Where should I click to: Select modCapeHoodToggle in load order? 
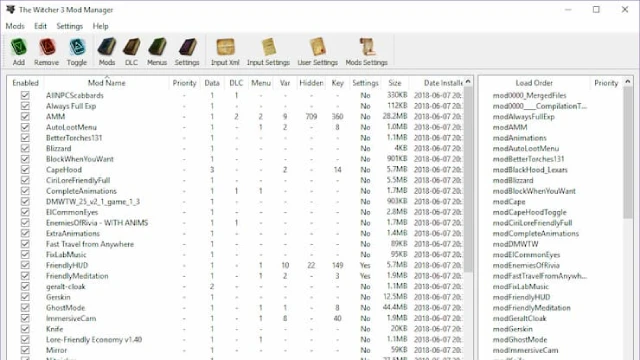[x=529, y=212]
